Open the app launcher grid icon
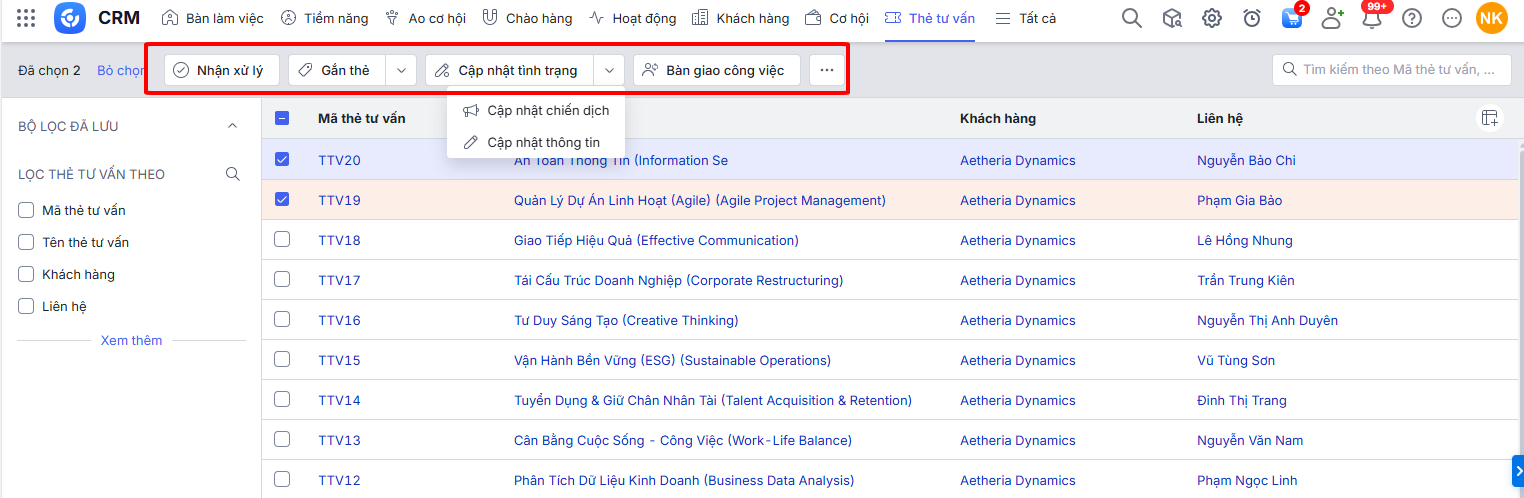 27,18
